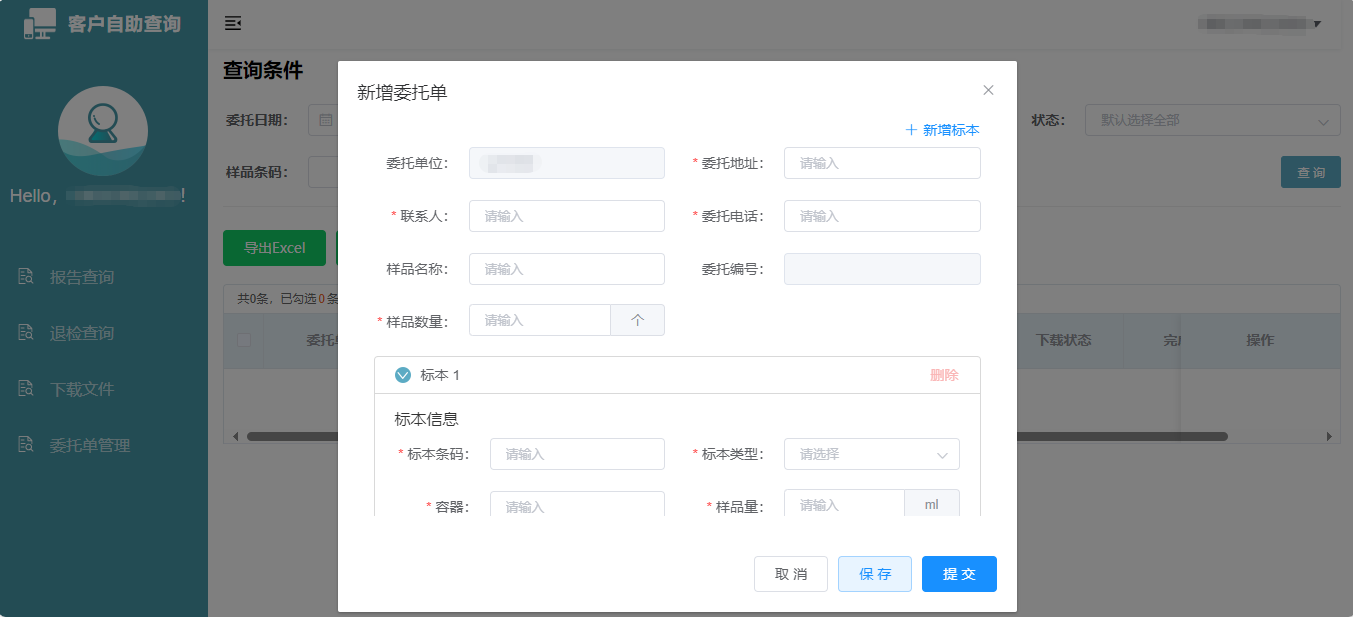Click the 委托单管理 sidebar icon
Viewport: 1353px width, 617px height.
point(26,445)
